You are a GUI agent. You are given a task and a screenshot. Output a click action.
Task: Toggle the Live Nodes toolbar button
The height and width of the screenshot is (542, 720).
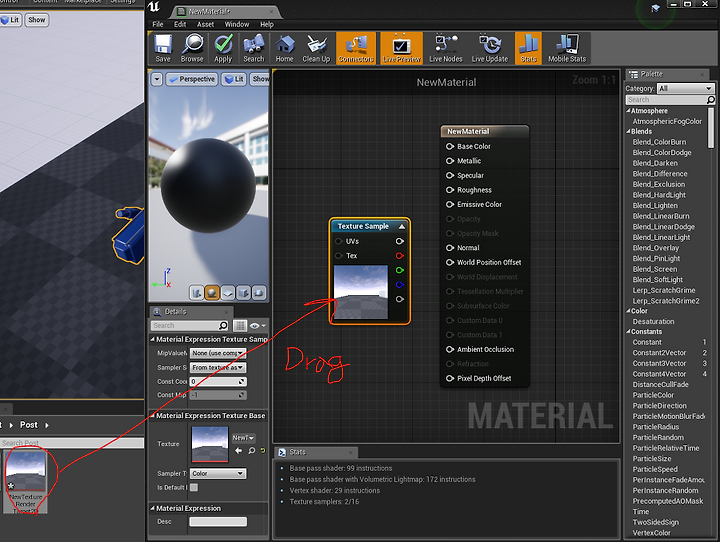coord(445,48)
